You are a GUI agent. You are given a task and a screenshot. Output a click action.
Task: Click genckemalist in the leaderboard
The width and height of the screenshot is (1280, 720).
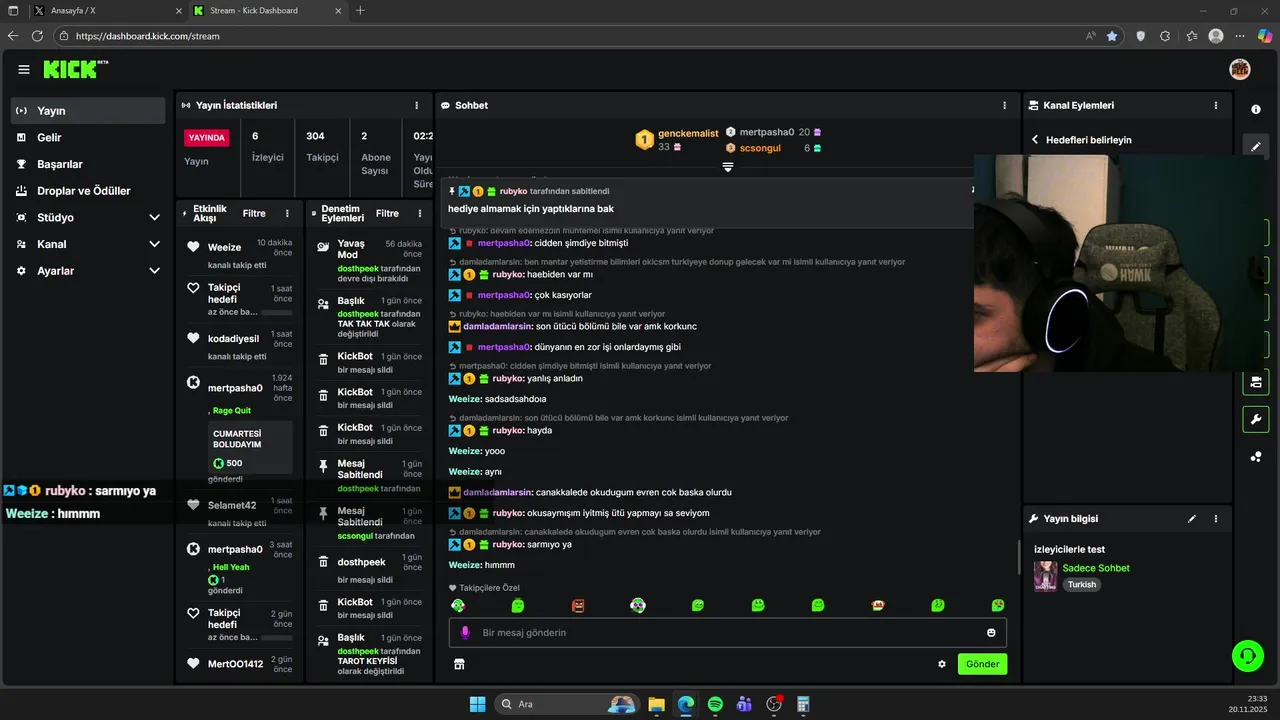pos(688,133)
